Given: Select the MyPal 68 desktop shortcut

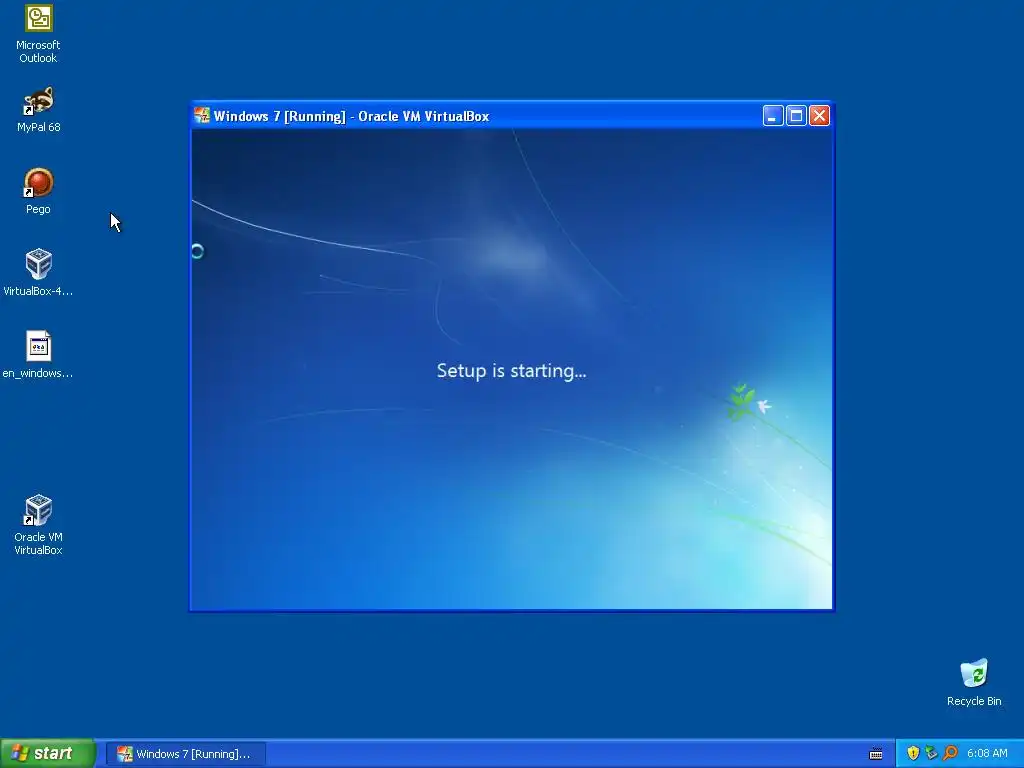Looking at the screenshot, I should pos(38,109).
